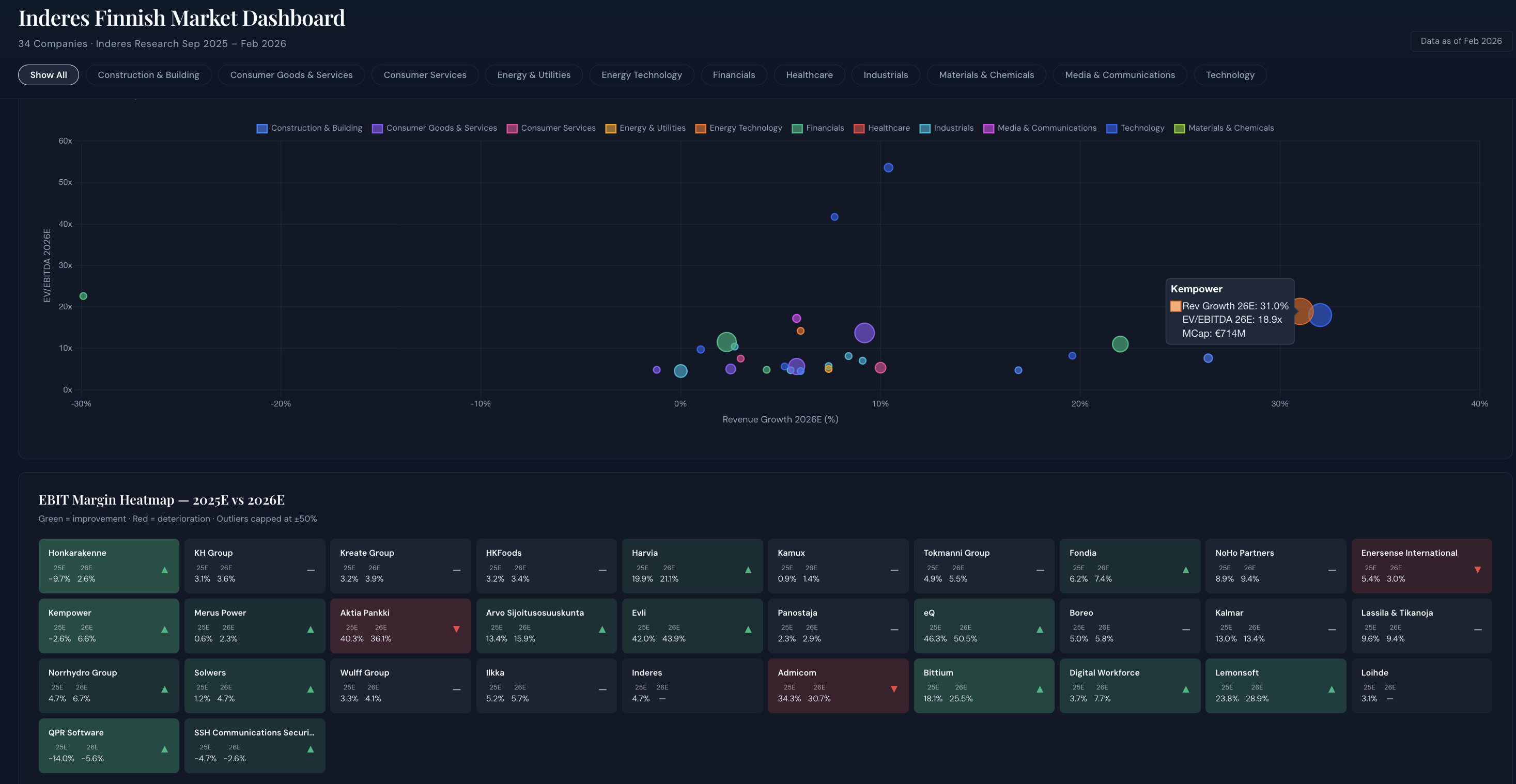Toggle Financials series in chart legend

[824, 128]
